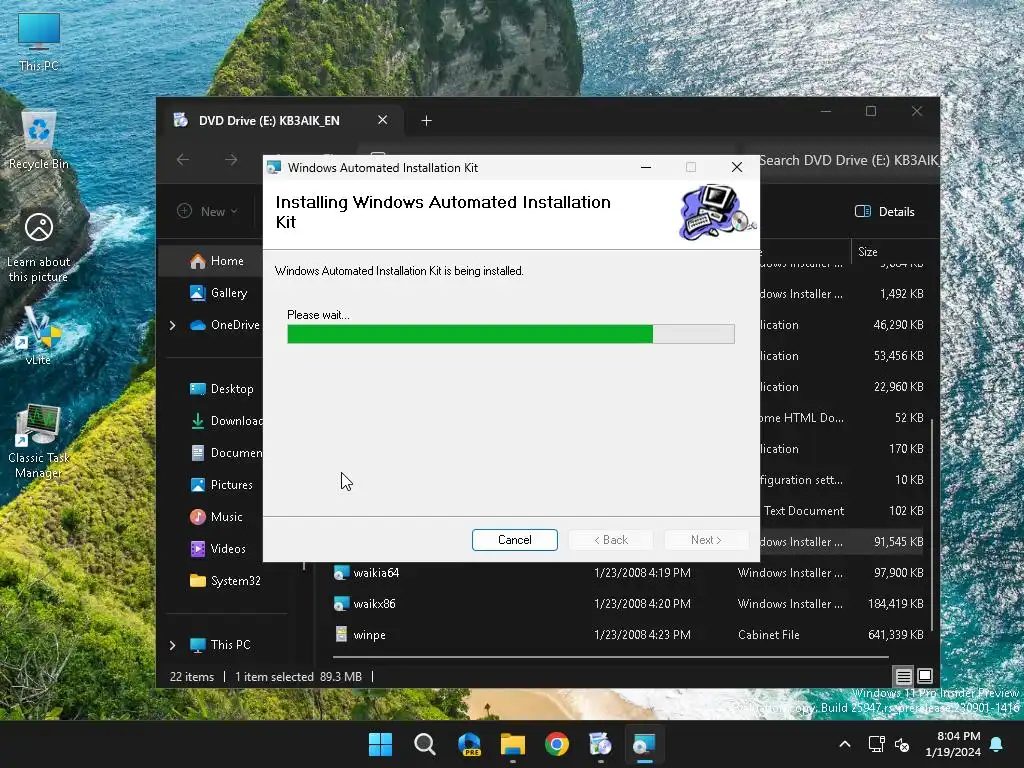Open System32 folder in sidebar
1024x768 pixels.
pyautogui.click(x=225, y=581)
